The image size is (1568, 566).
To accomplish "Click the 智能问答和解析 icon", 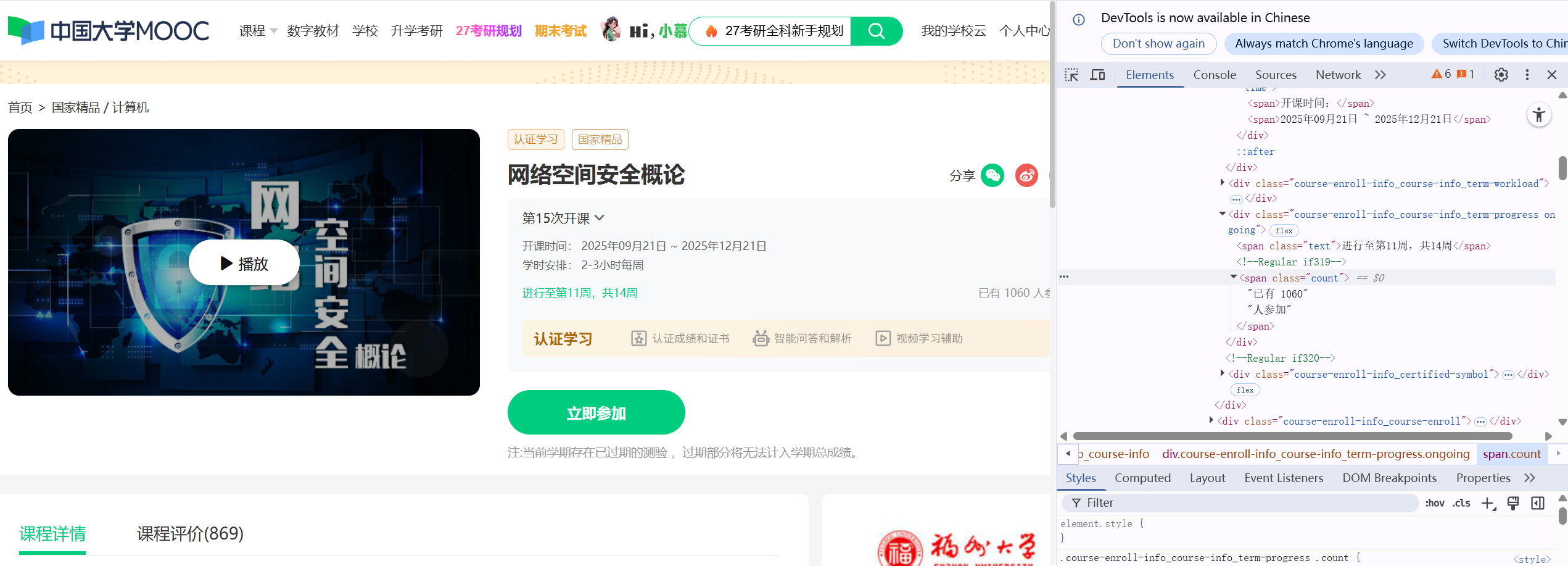I will point(760,338).
